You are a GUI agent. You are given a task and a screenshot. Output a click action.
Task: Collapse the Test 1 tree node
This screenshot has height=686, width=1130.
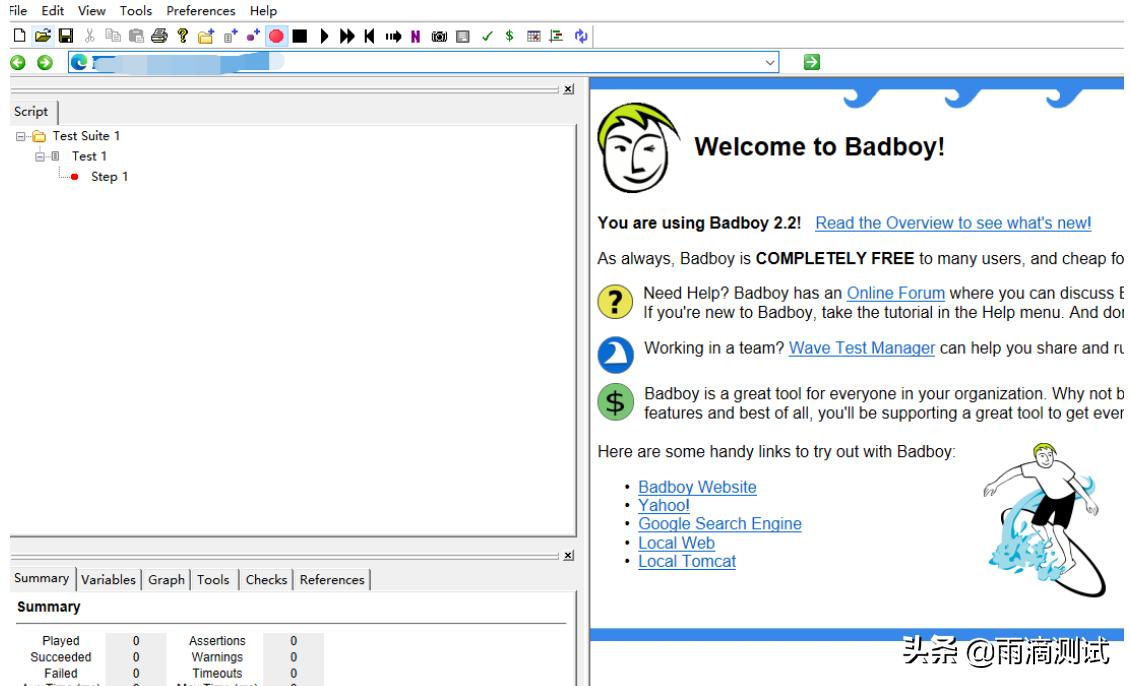(40, 156)
